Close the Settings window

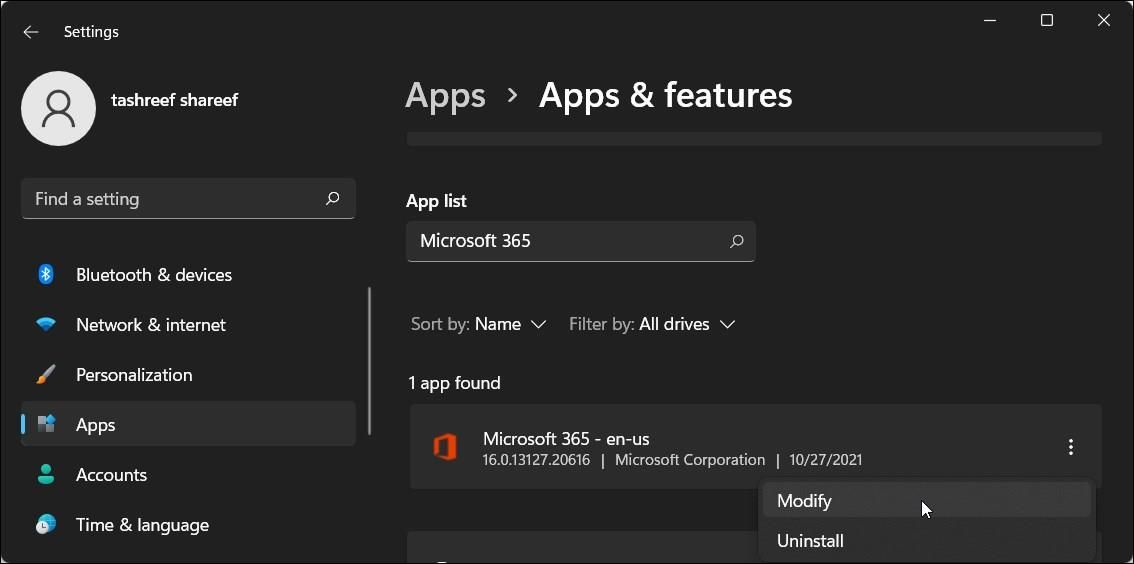pos(1104,20)
